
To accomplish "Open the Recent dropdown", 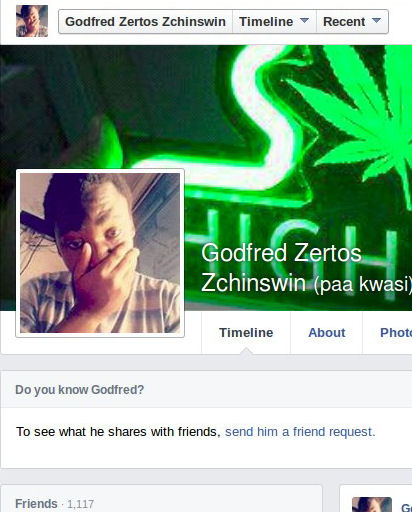I will (x=352, y=22).
